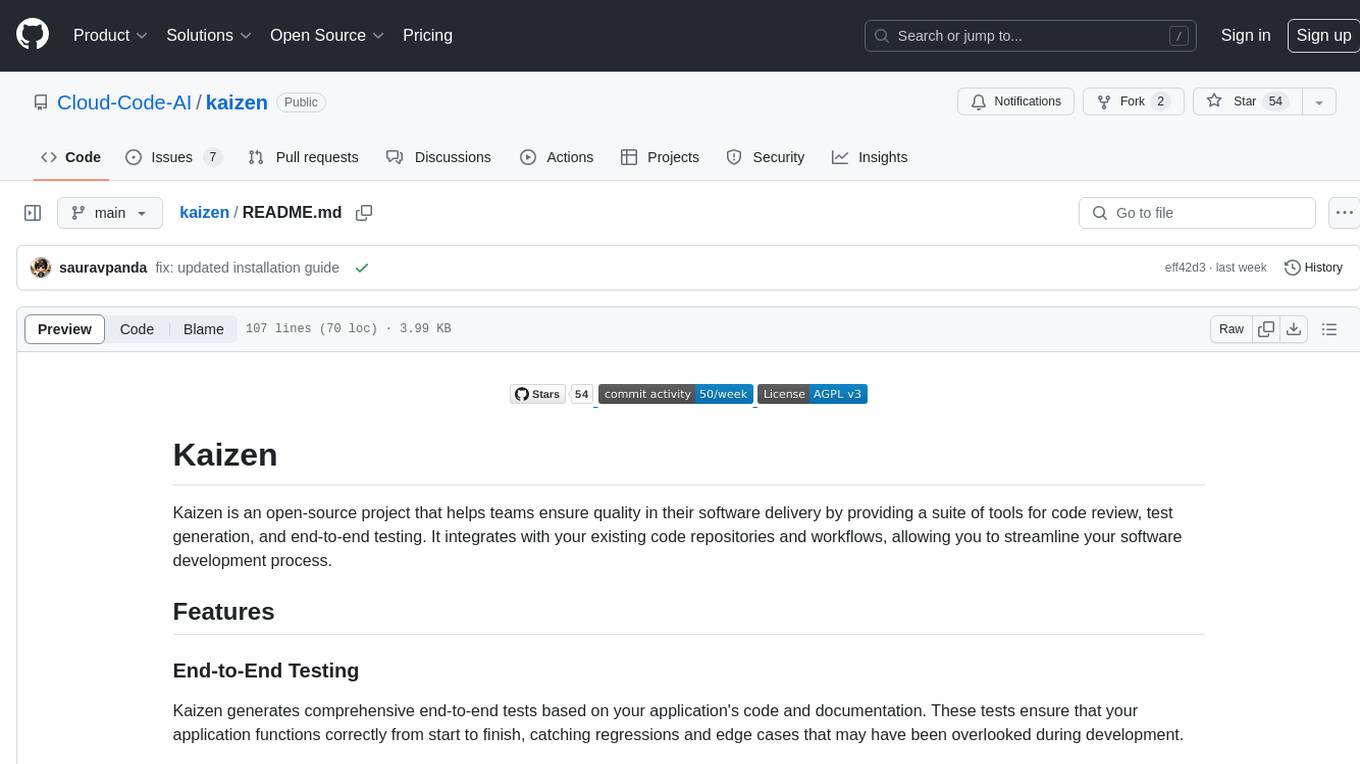This screenshot has height=764, width=1360.
Task: Open commit hash eff42d3
Action: (1185, 268)
